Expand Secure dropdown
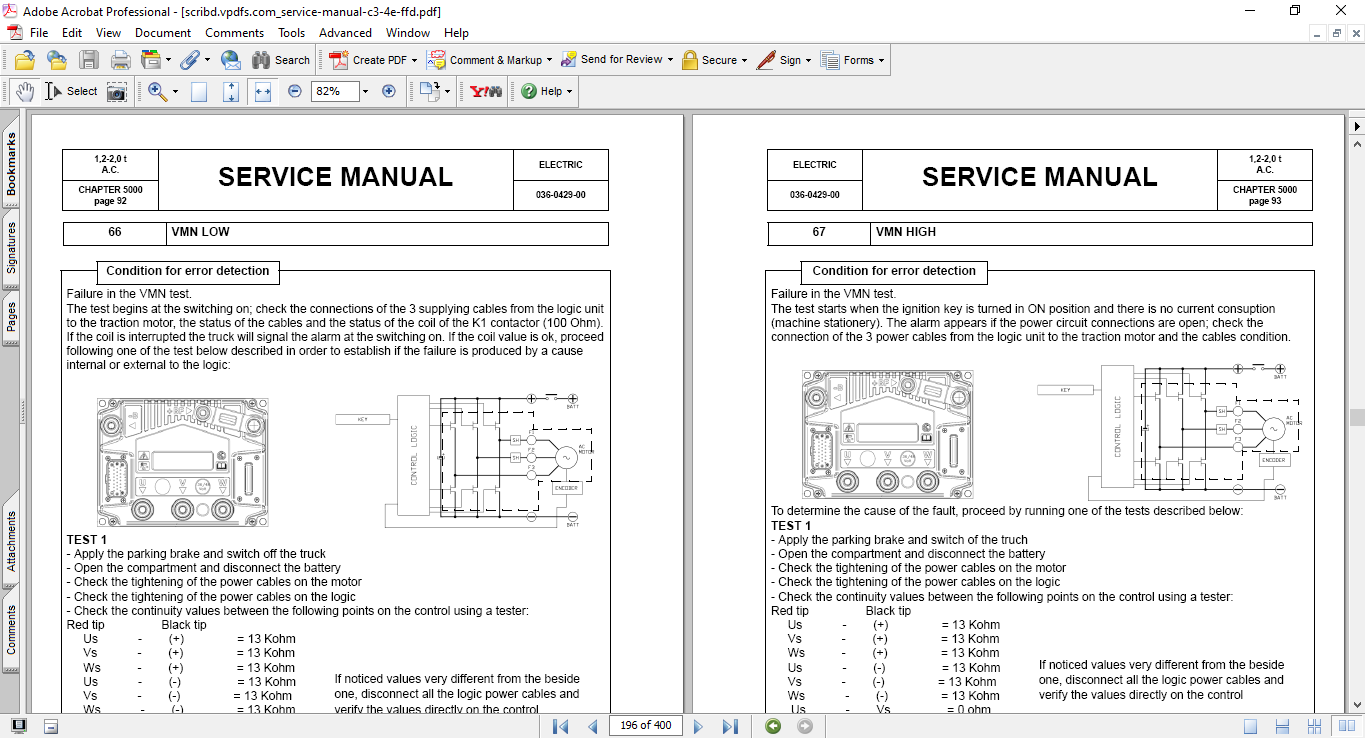The height and width of the screenshot is (738, 1365). [745, 60]
